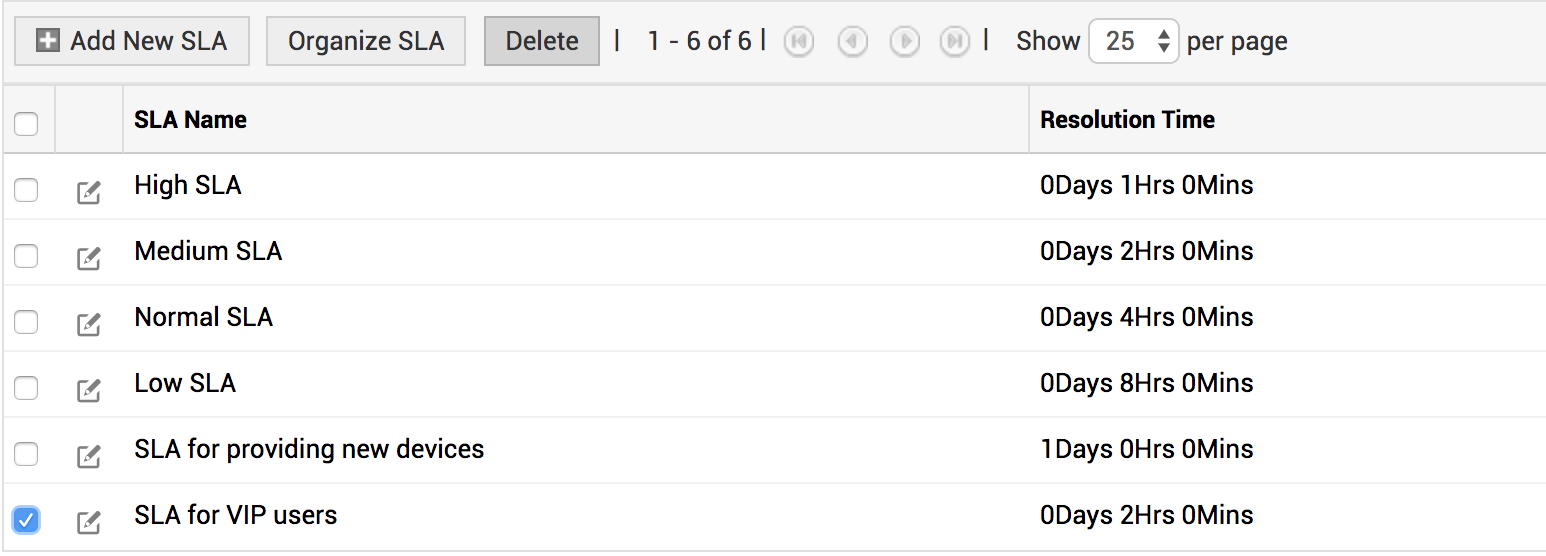This screenshot has height=556, width=1546.
Task: Uncheck the SLA for VIP users checkbox
Action: pos(26,520)
